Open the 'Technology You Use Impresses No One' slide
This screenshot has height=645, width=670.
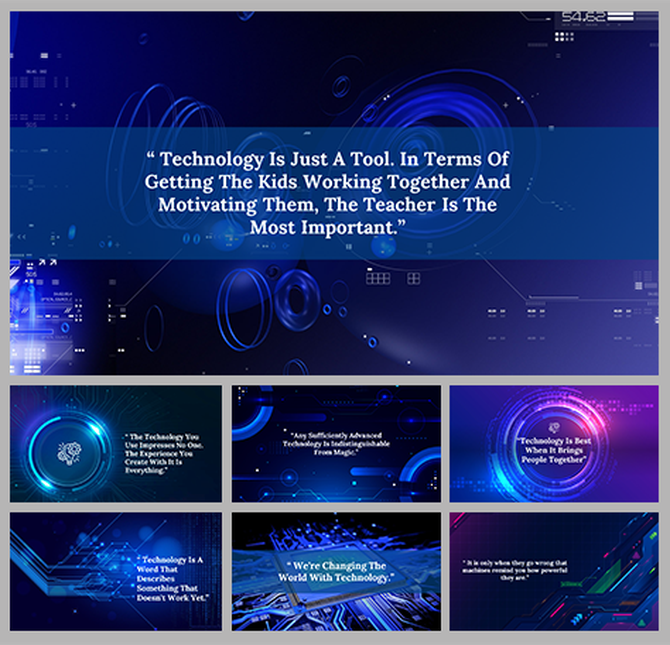116,444
